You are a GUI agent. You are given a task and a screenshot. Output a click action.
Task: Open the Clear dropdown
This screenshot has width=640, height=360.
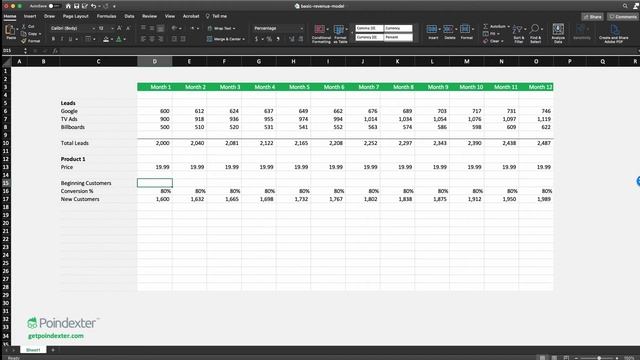pyautogui.click(x=502, y=41)
